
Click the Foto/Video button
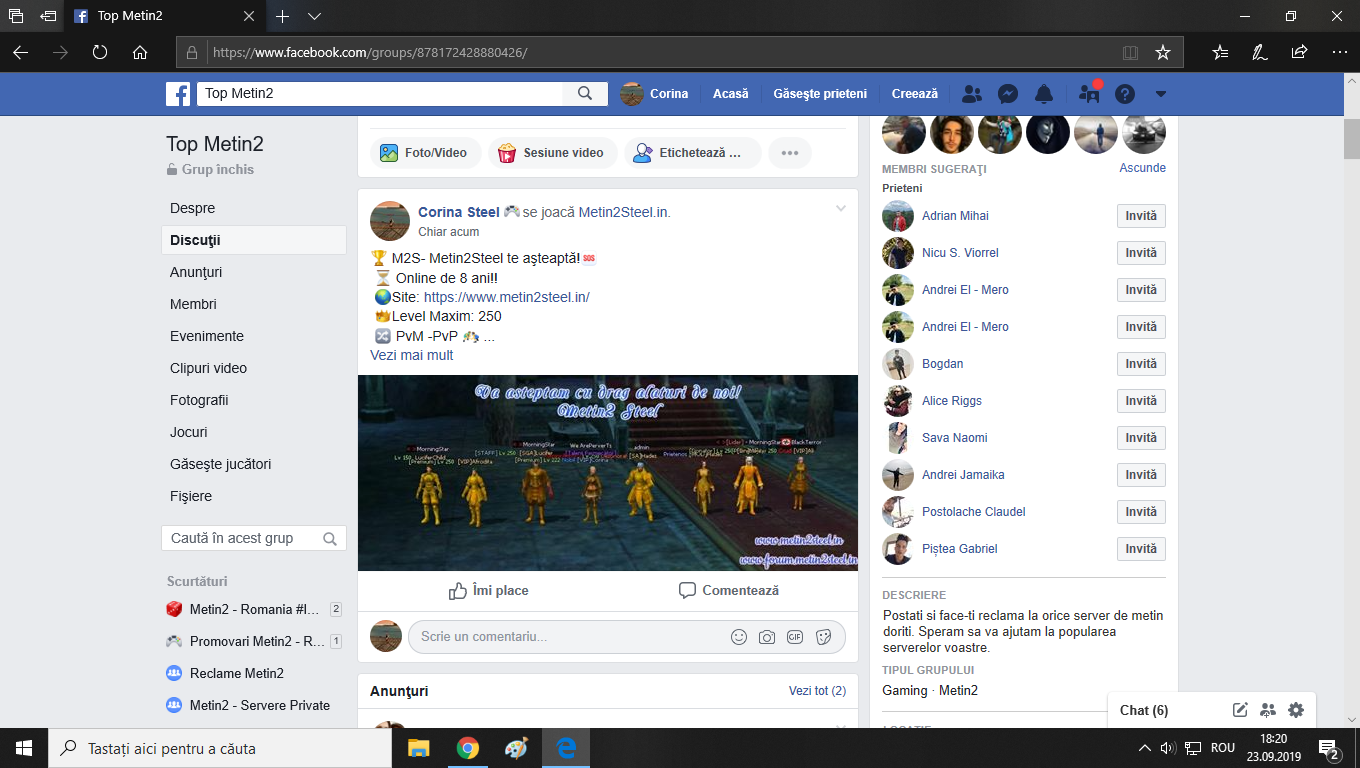click(426, 153)
